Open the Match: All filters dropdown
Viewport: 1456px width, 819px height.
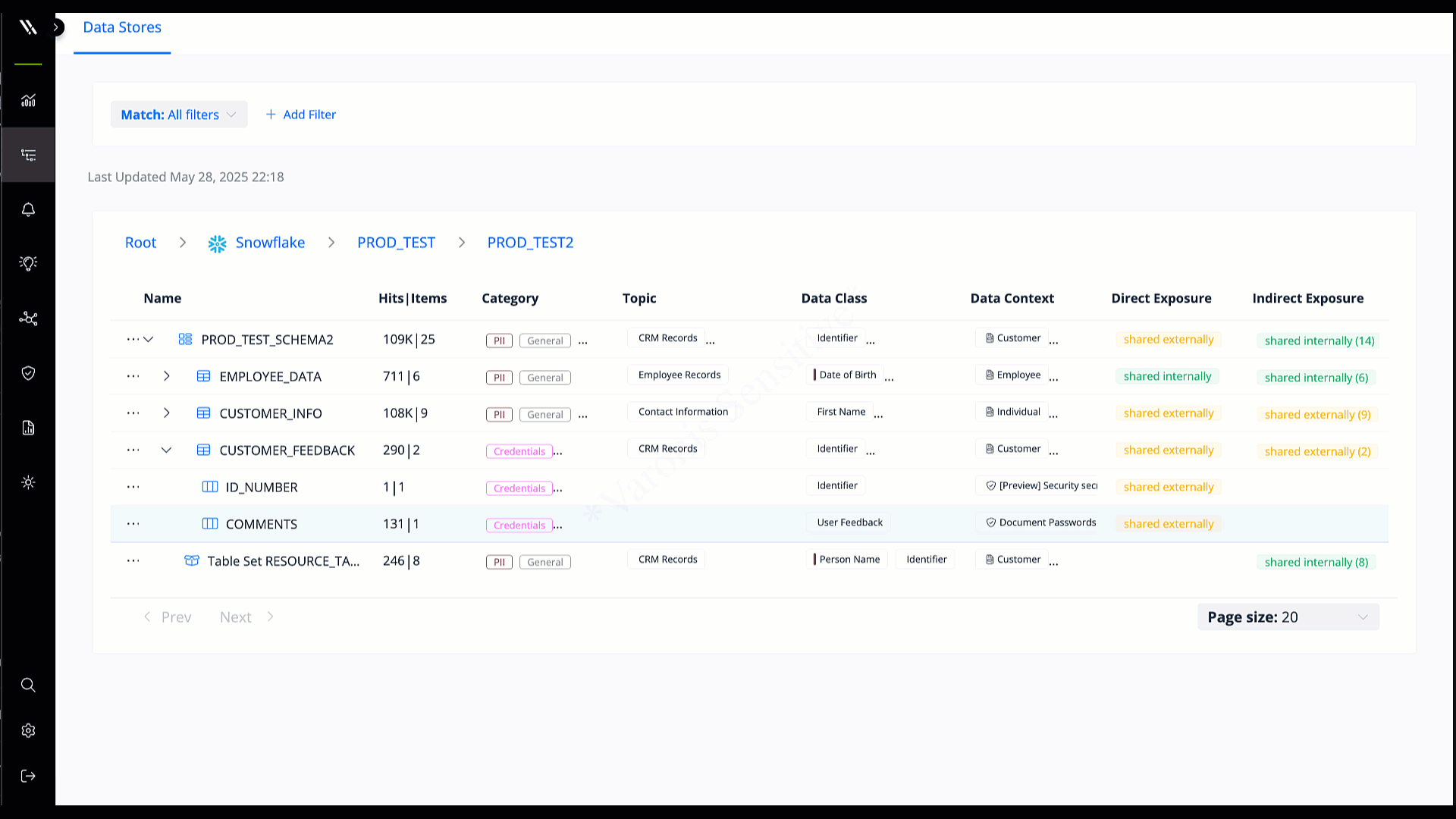click(178, 114)
